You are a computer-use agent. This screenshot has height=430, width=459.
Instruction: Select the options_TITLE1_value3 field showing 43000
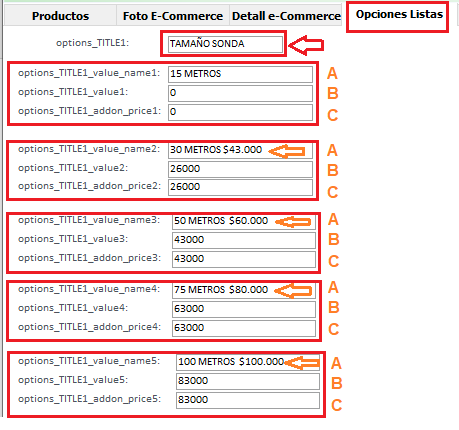(x=244, y=240)
